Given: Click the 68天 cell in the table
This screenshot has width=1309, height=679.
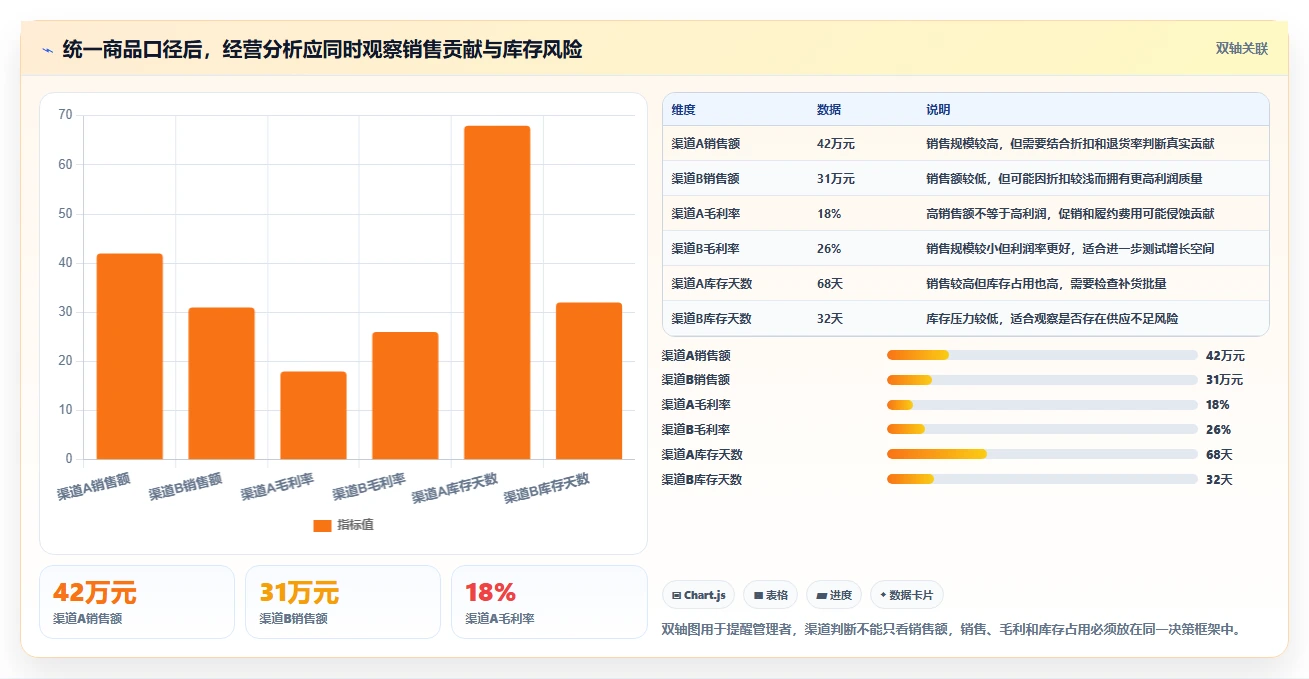Looking at the screenshot, I should click(x=830, y=284).
